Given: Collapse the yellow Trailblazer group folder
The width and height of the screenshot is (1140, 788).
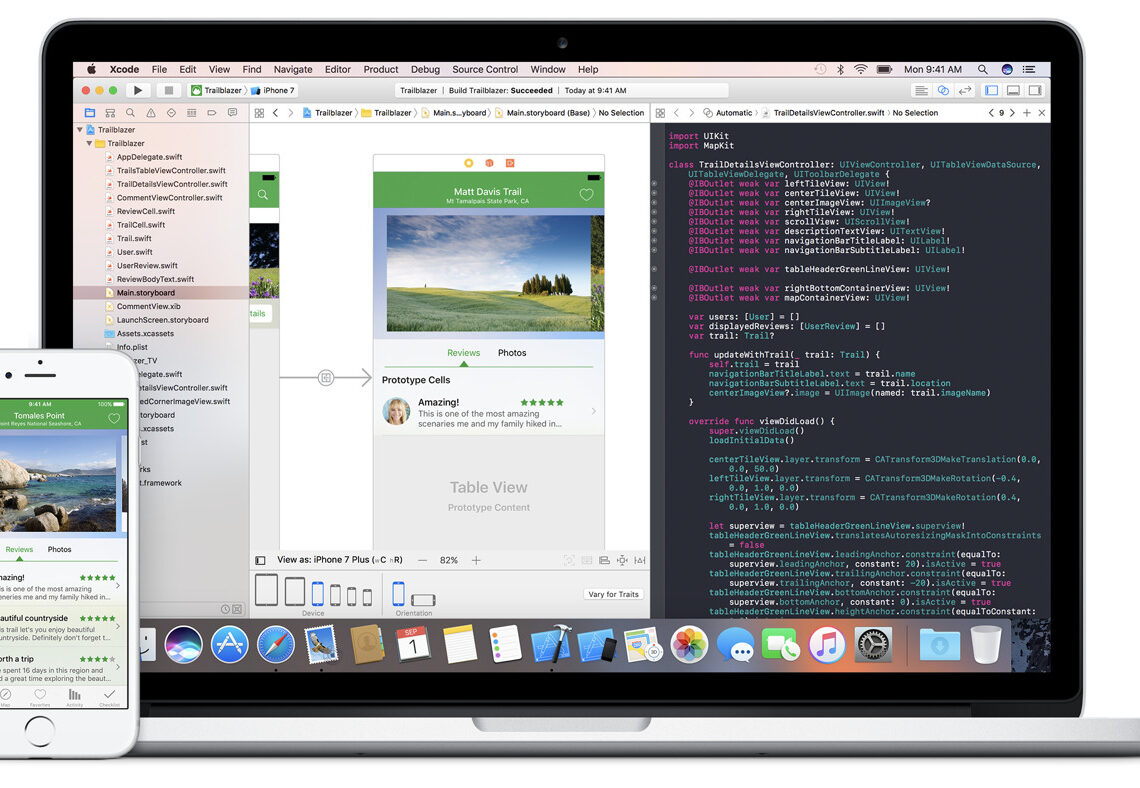Looking at the screenshot, I should [x=89, y=143].
